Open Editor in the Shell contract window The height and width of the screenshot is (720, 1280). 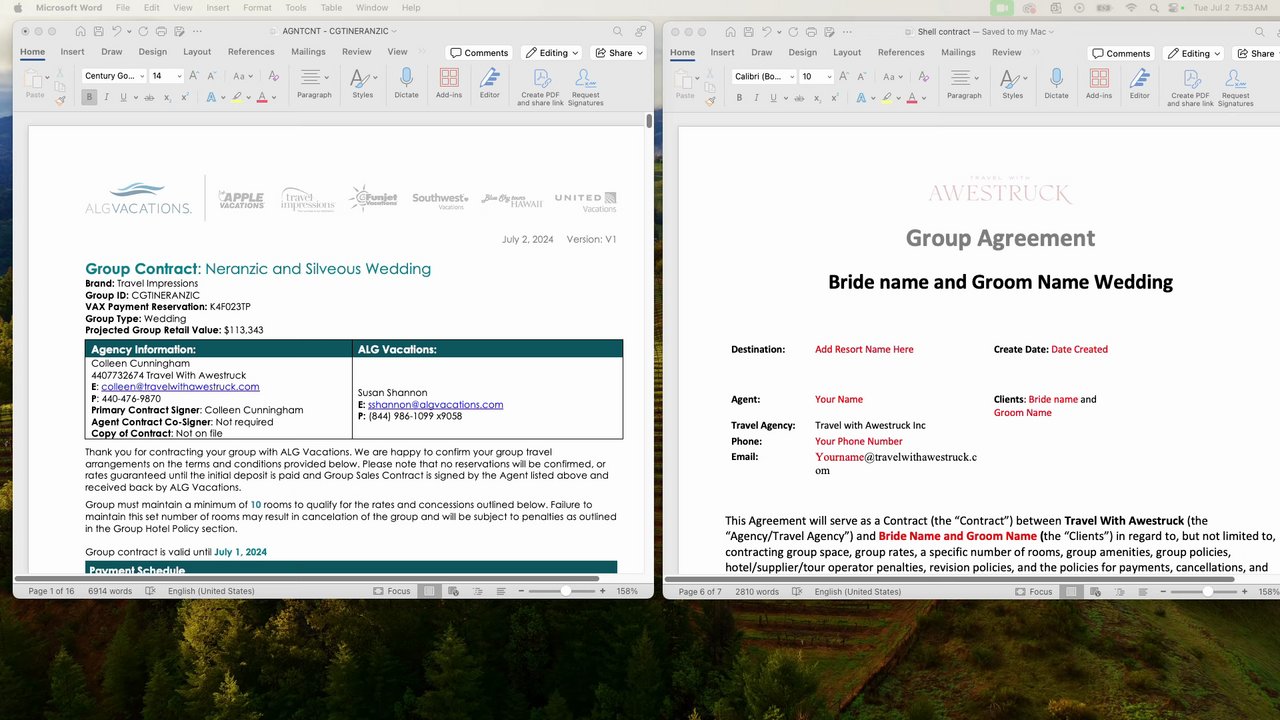coord(1139,83)
